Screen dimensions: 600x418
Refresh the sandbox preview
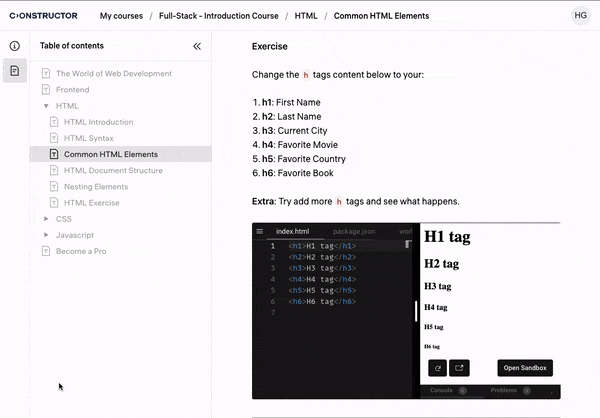(x=438, y=367)
